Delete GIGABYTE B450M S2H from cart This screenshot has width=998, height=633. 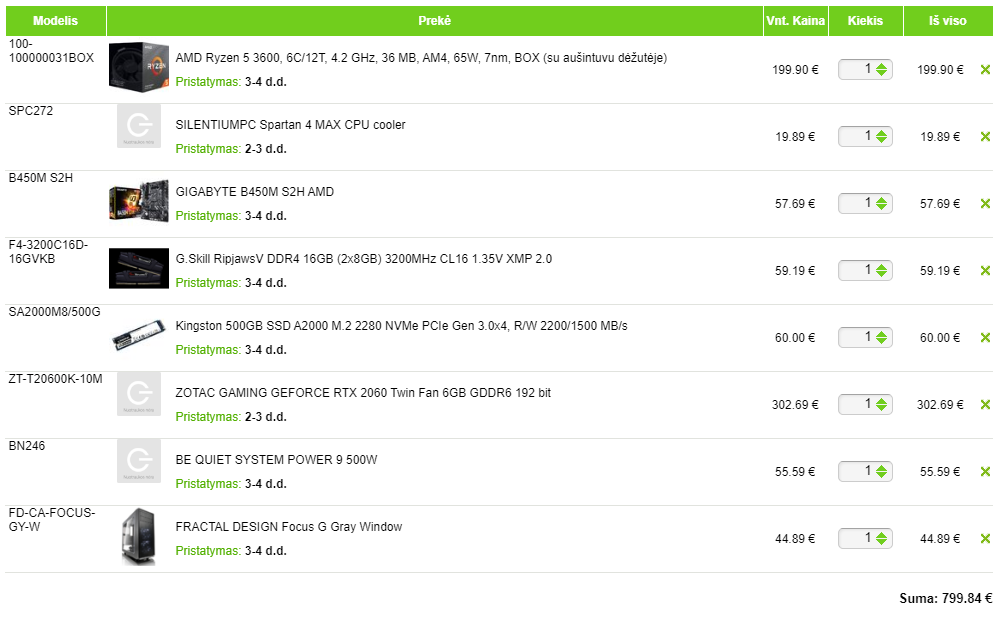[985, 204]
